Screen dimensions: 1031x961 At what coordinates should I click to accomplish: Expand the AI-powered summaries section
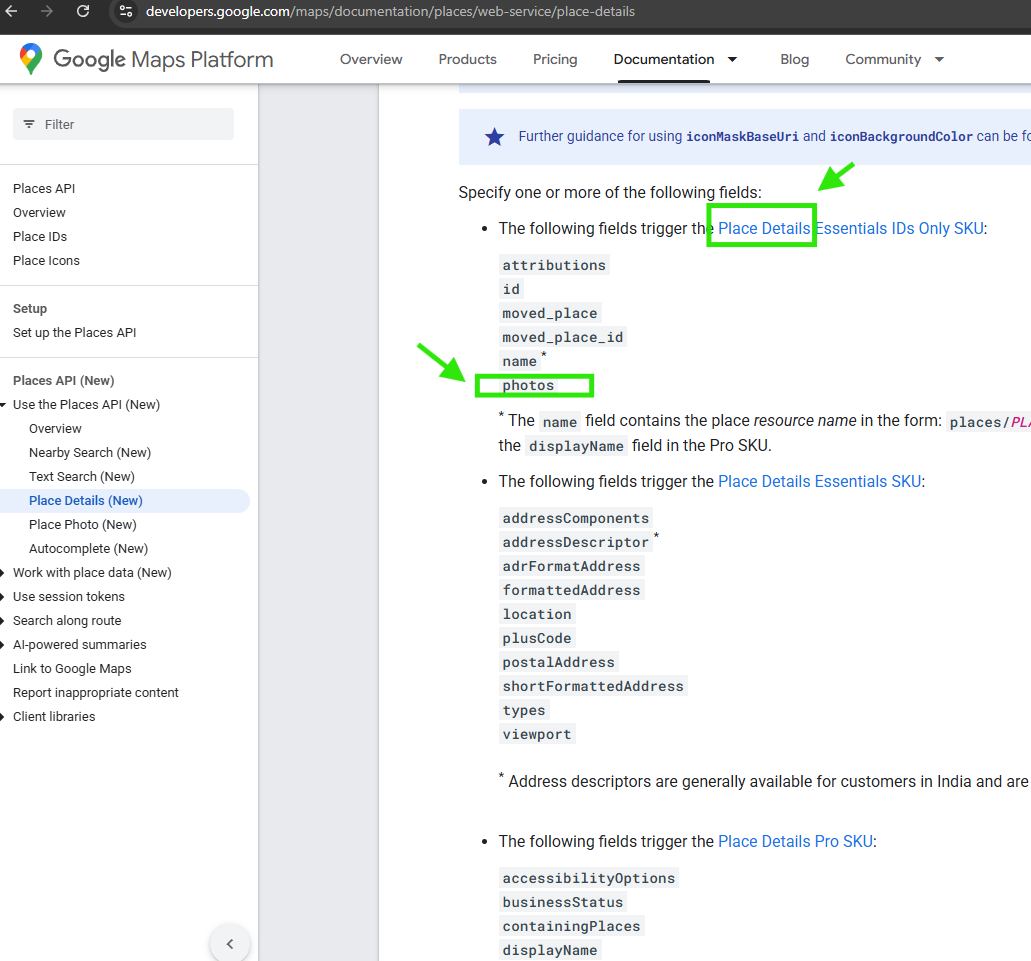pyautogui.click(x=4, y=645)
